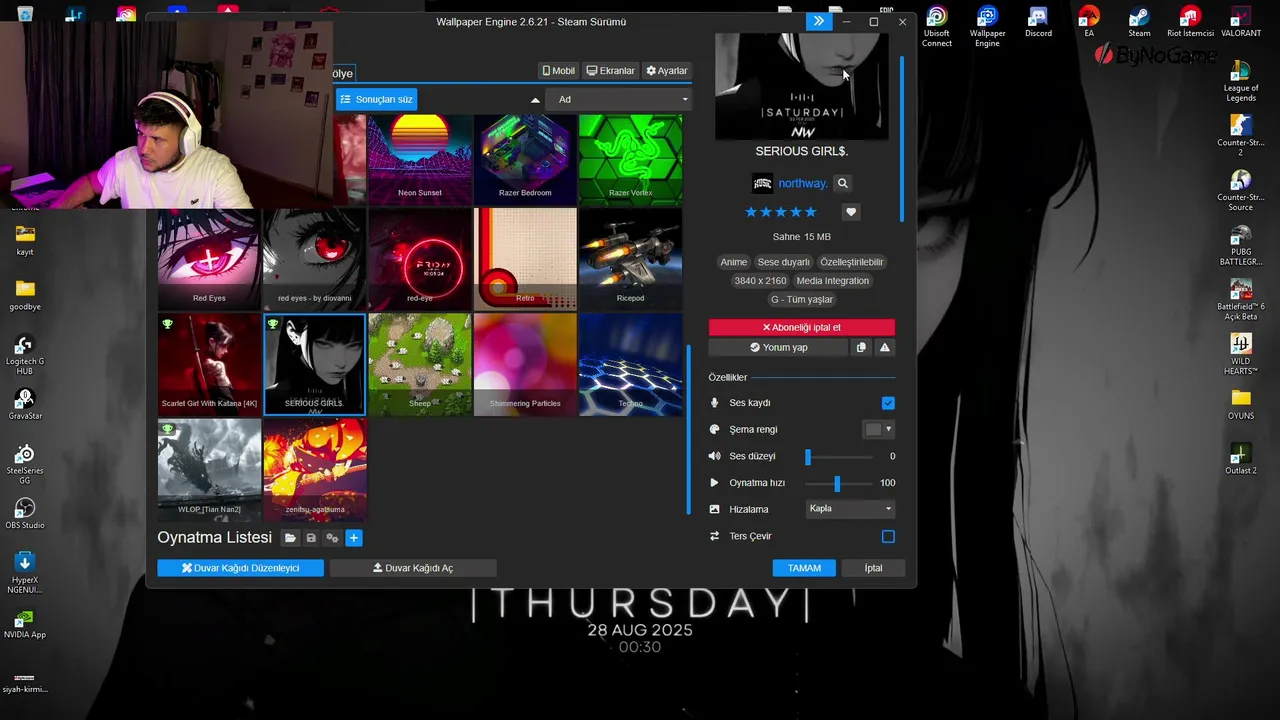Copy wallpaper using icon beside Yorum yap
Viewport: 1280px width, 720px height.
point(861,347)
